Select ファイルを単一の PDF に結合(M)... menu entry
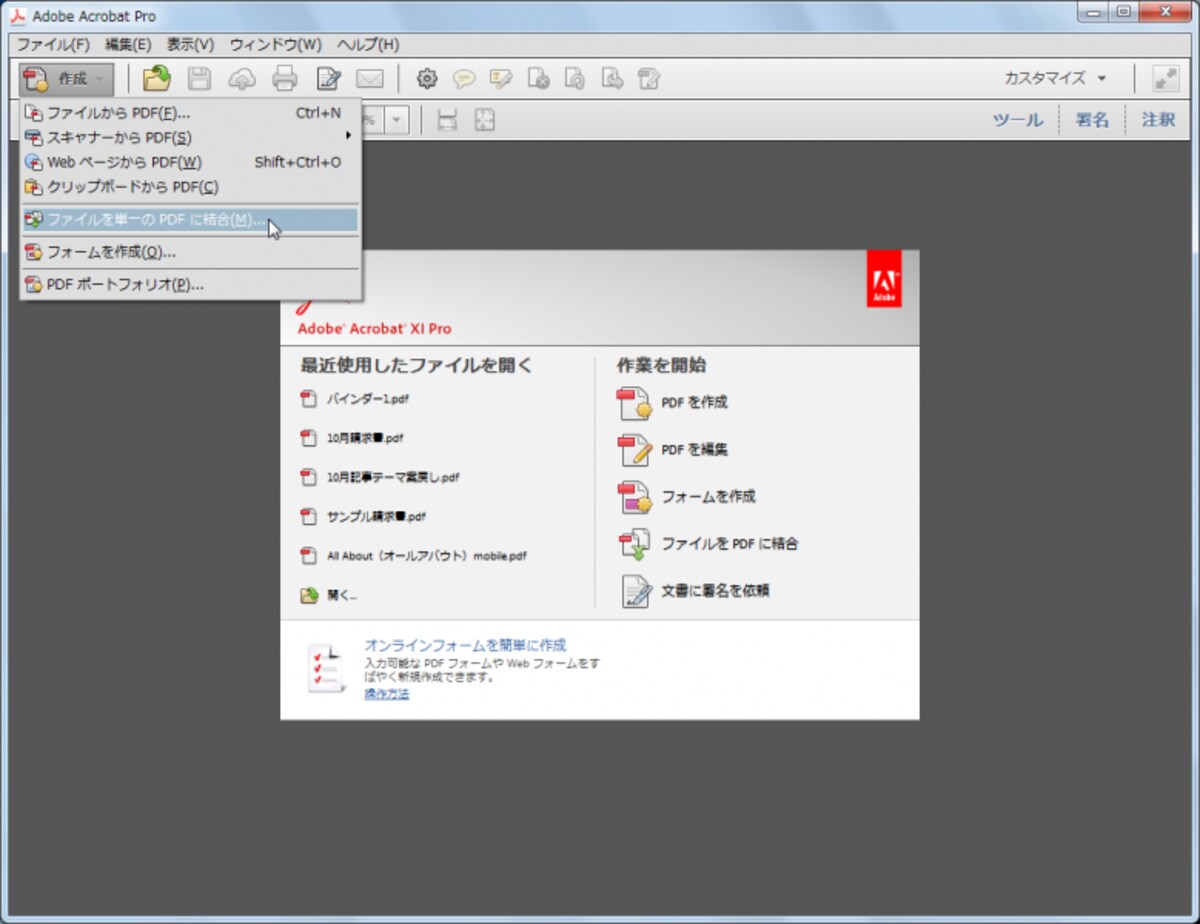1200x924 pixels. tap(190, 220)
